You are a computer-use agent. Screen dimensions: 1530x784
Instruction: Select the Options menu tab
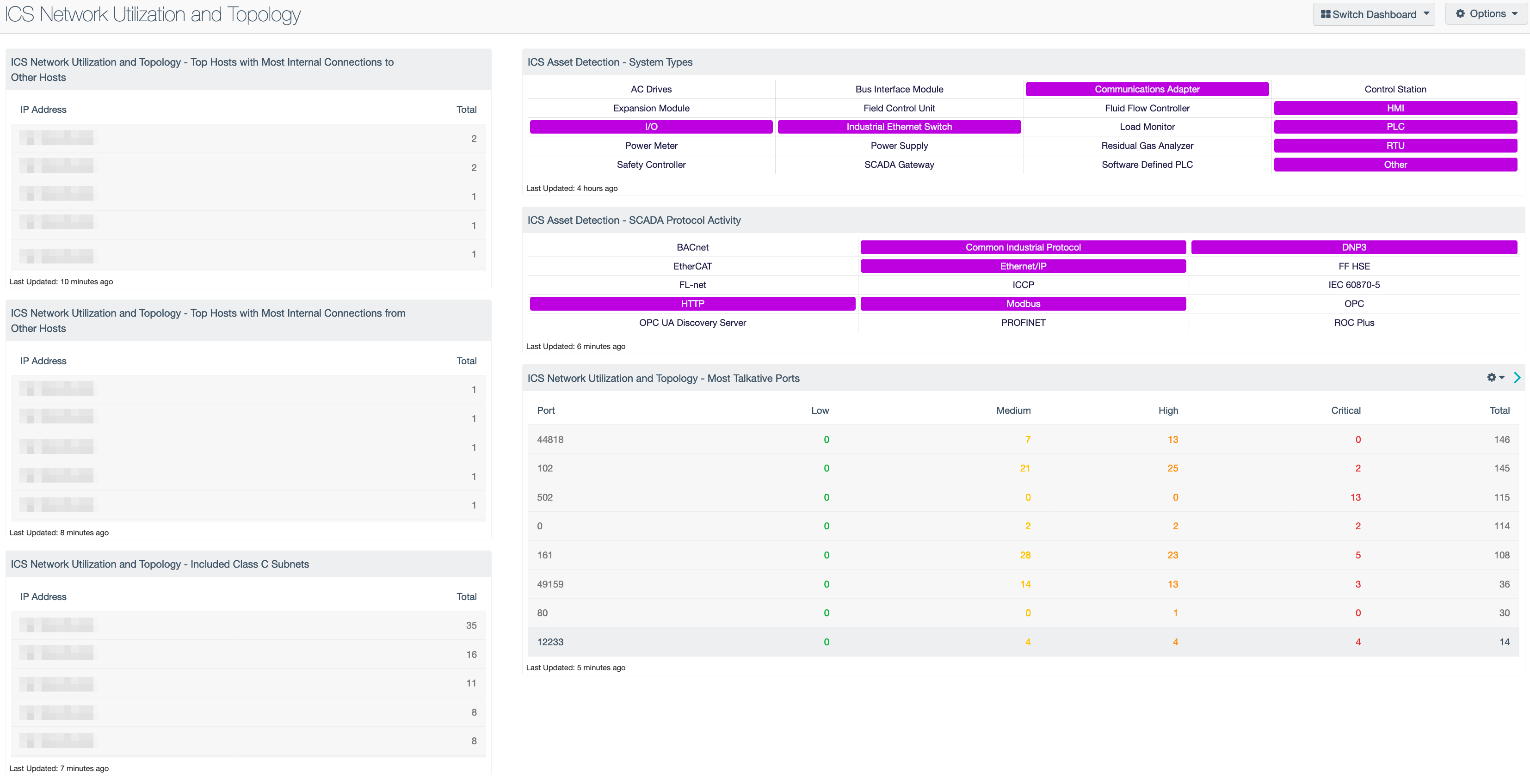pos(1485,13)
